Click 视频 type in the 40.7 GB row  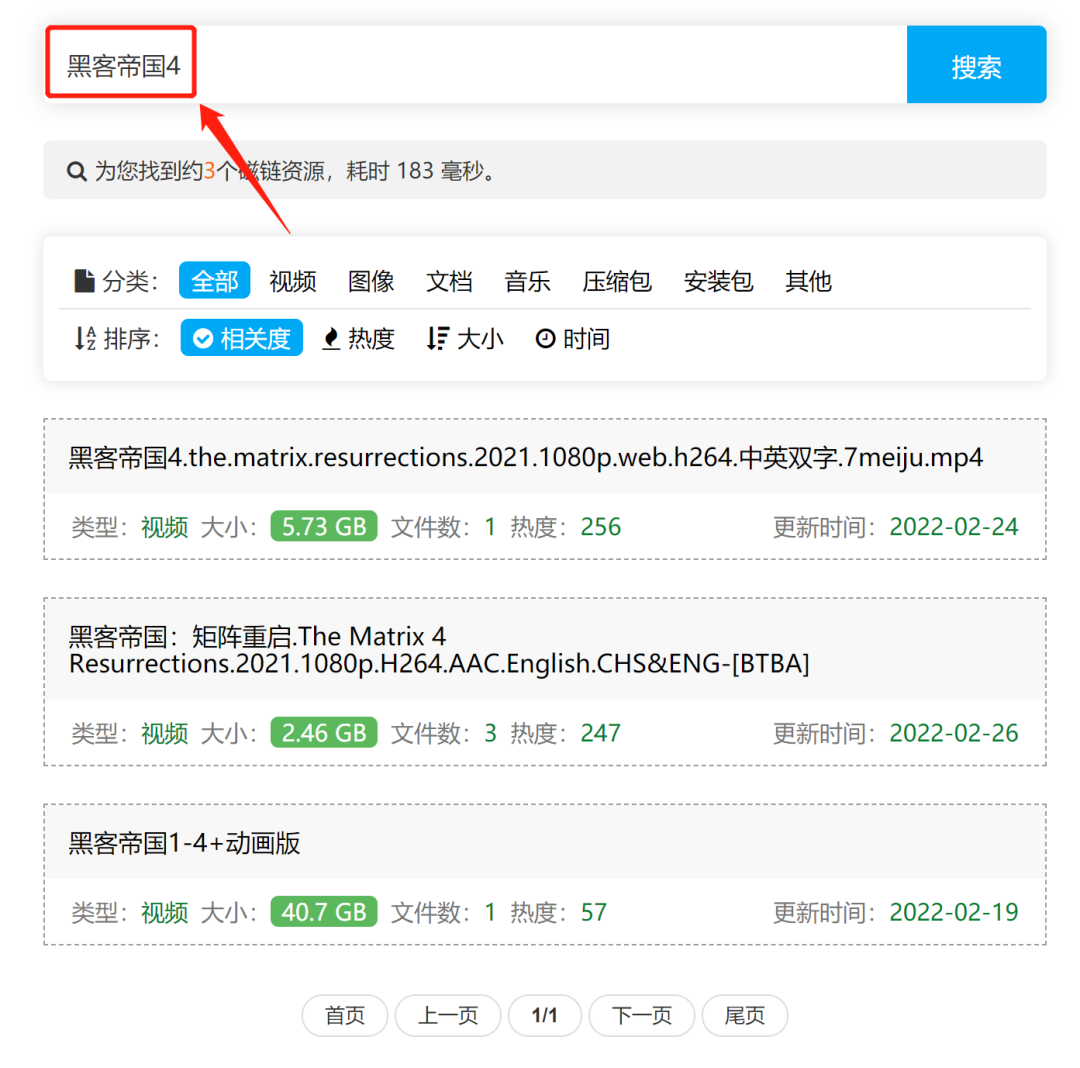(165, 912)
